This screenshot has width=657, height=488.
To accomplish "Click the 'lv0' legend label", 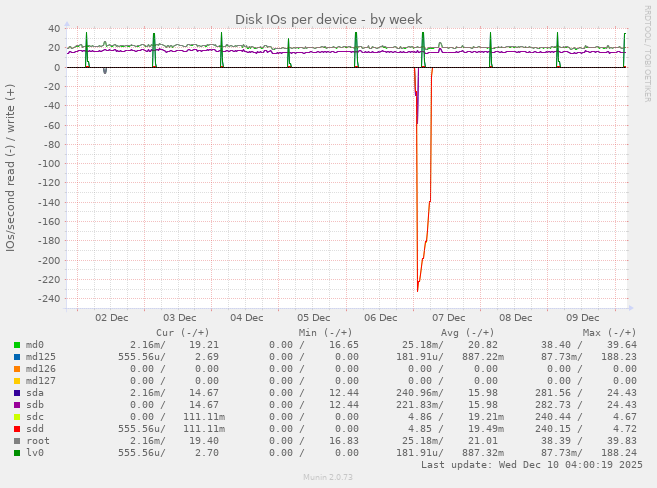I will coord(35,453).
